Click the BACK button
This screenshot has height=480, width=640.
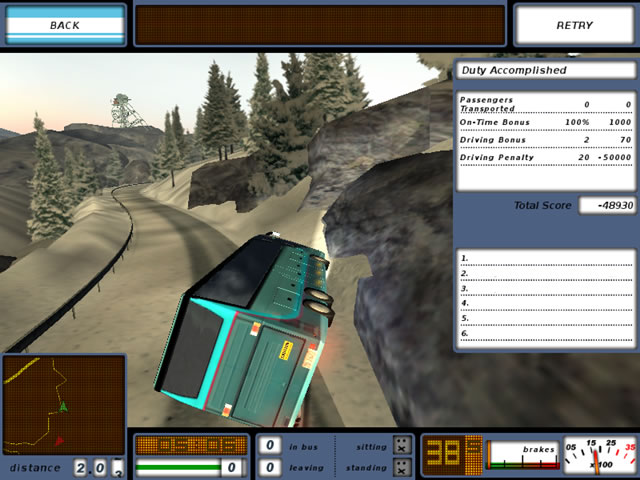coord(65,25)
